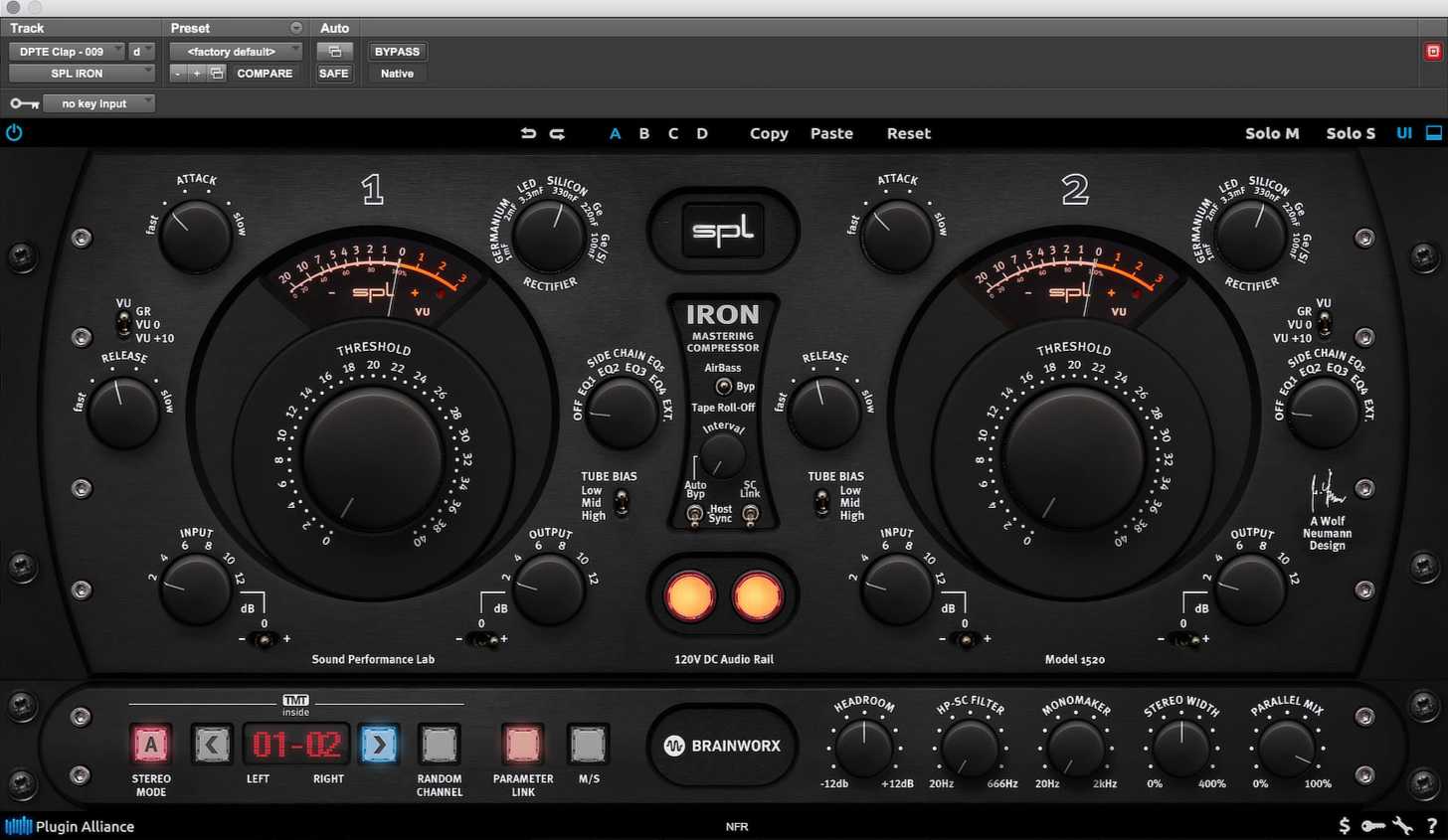Image resolution: width=1448 pixels, height=840 pixels.
Task: Open the SPL IRON plugin selector
Action: click(x=82, y=74)
